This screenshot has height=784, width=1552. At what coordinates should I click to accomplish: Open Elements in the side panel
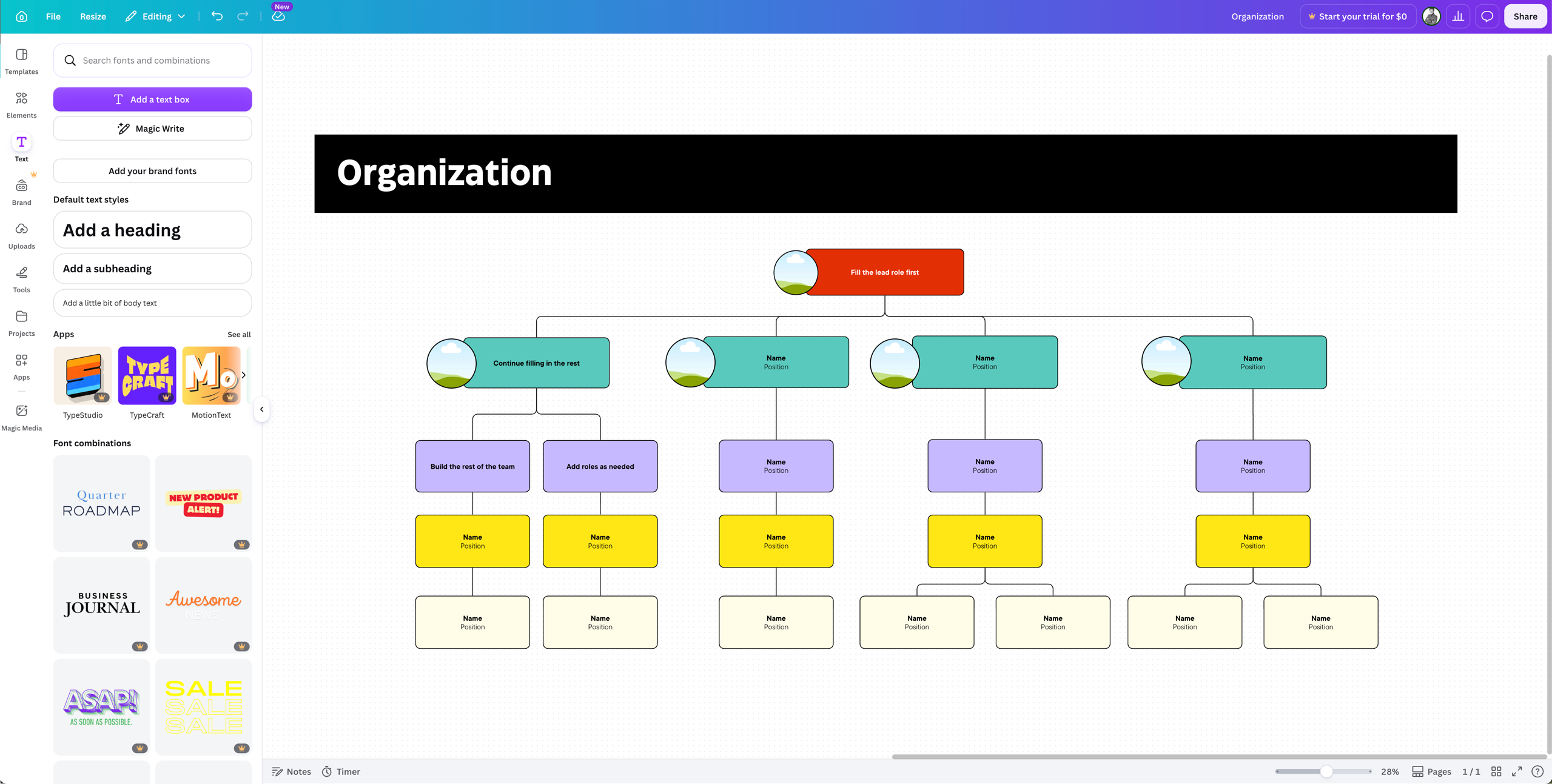[22, 106]
